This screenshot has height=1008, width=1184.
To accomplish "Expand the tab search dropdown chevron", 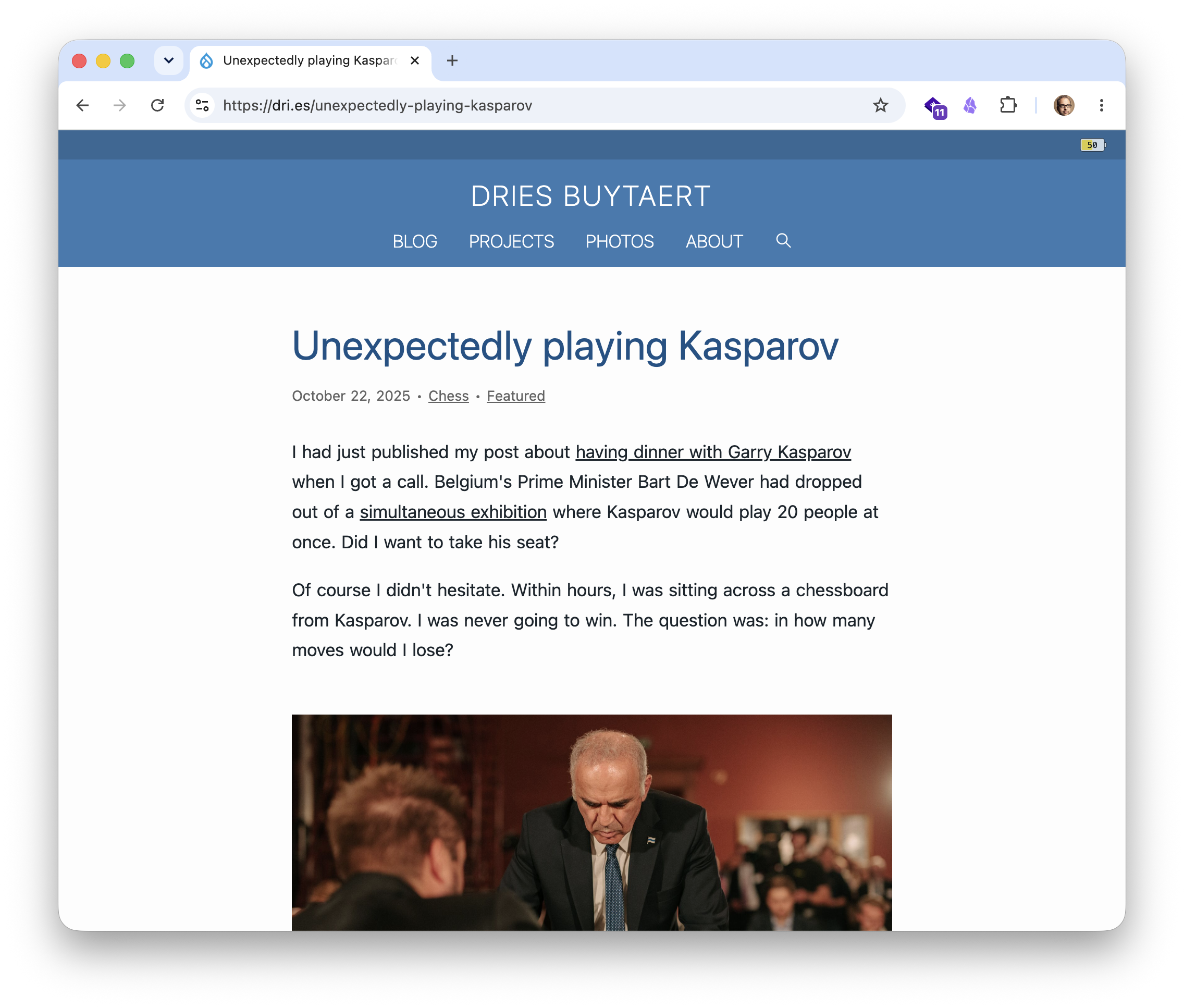I will coord(168,60).
